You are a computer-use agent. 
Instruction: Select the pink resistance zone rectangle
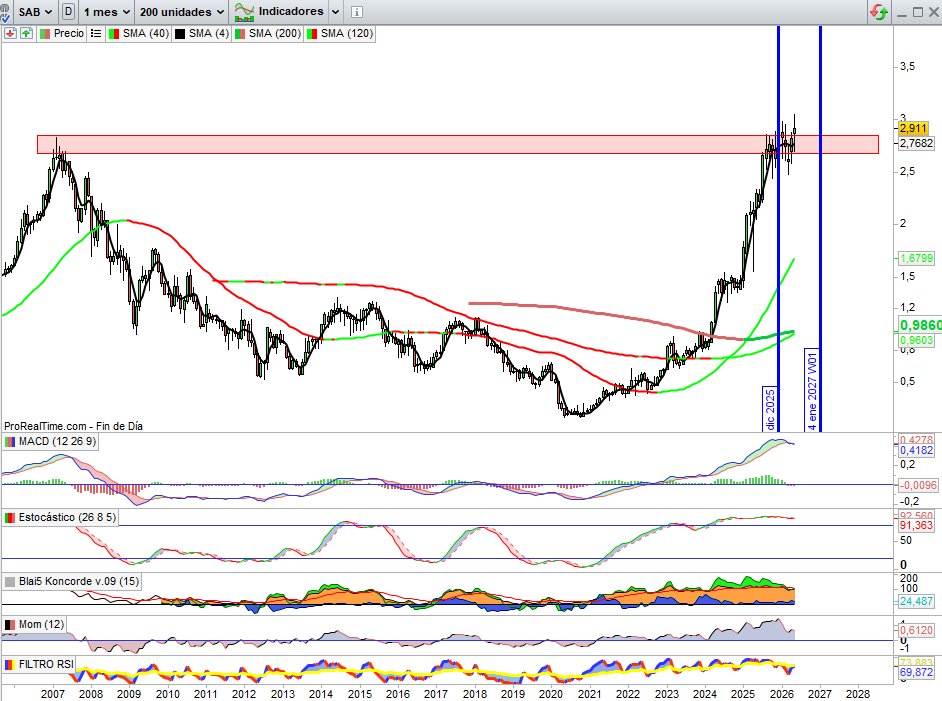tap(458, 144)
